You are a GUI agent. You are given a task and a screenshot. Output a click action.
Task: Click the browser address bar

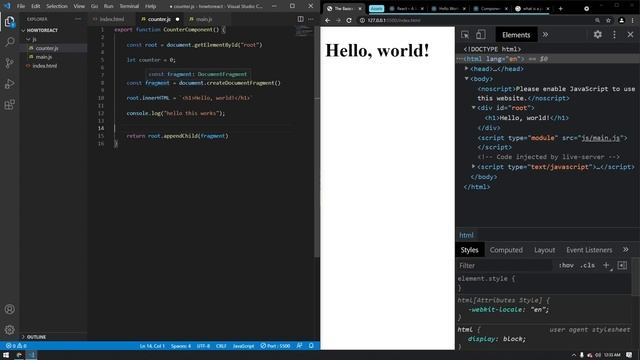[473, 20]
